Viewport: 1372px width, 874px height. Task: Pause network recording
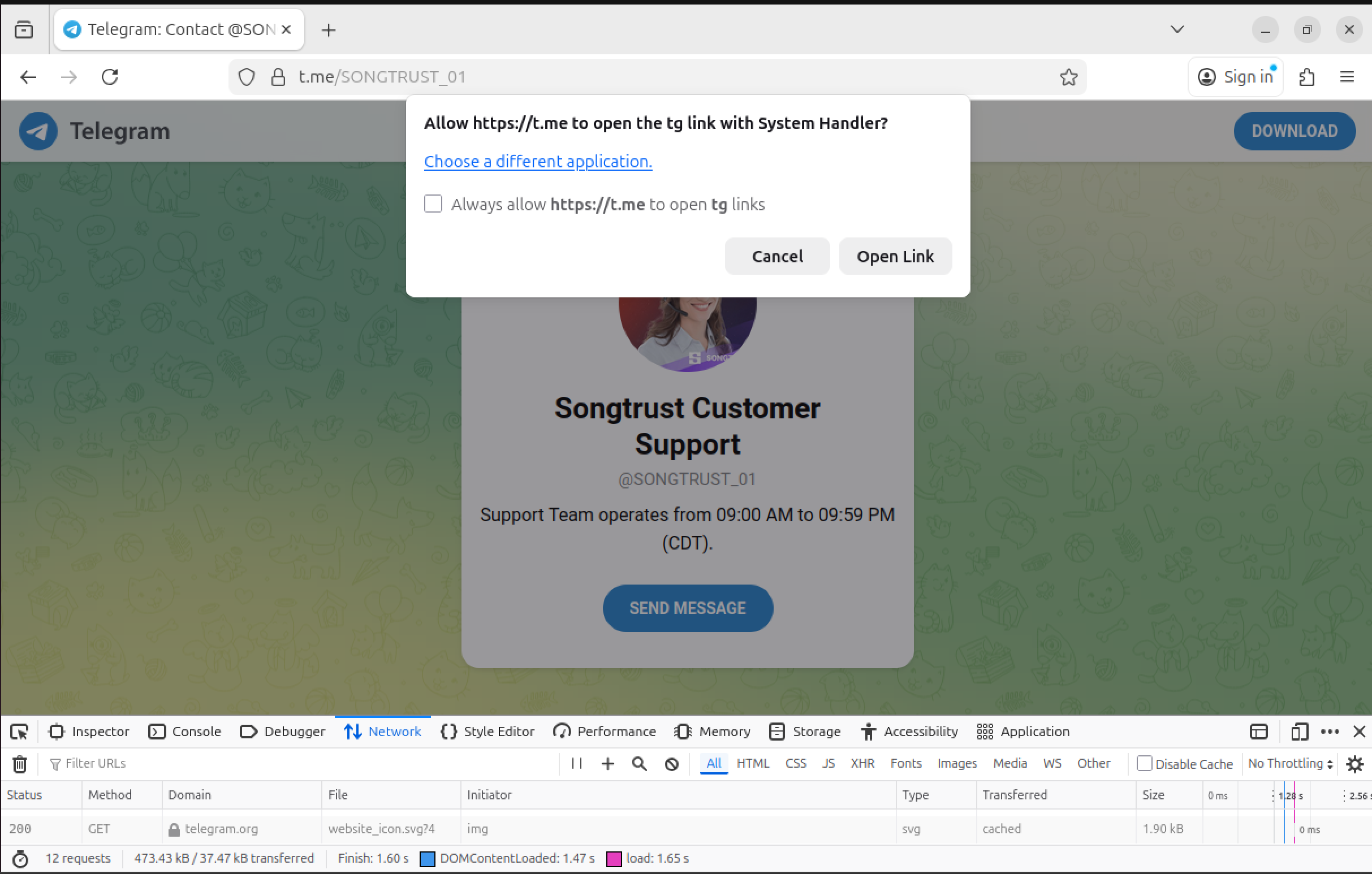pos(576,764)
